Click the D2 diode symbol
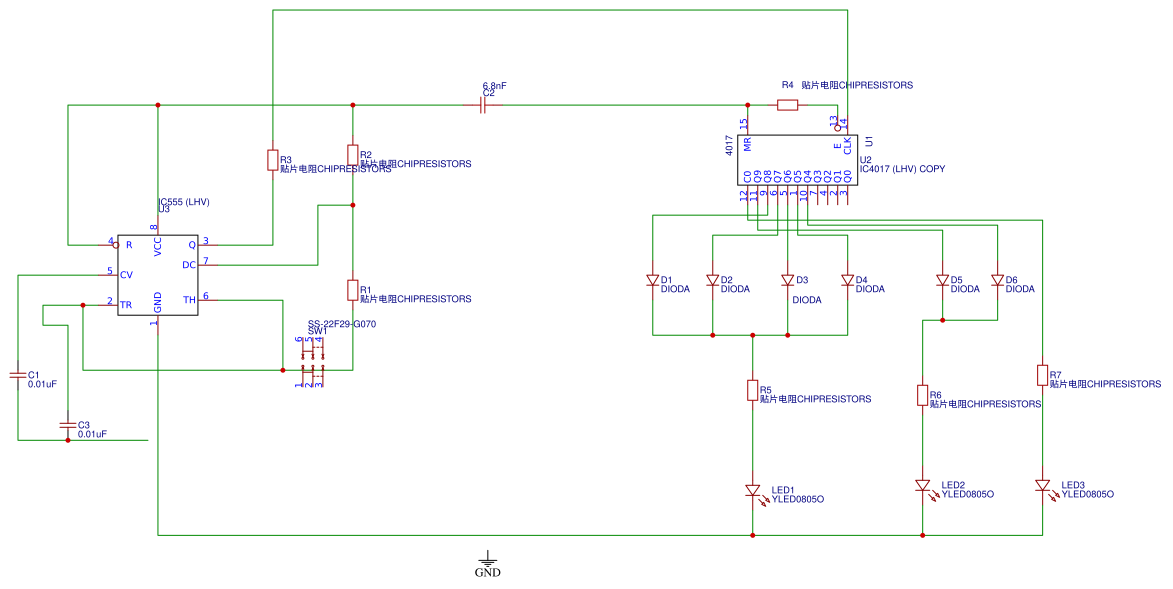This screenshot has width=1173, height=589. tap(712, 281)
